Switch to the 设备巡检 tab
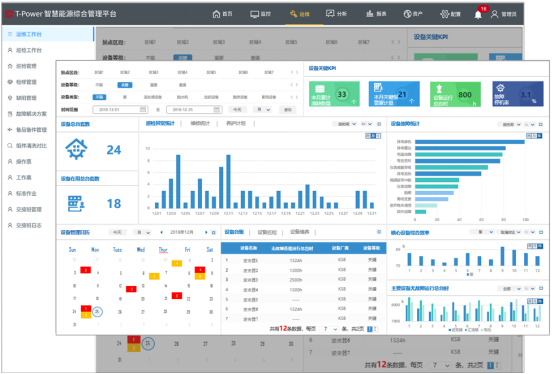Screen dimensions: 554x374 coord(267,232)
